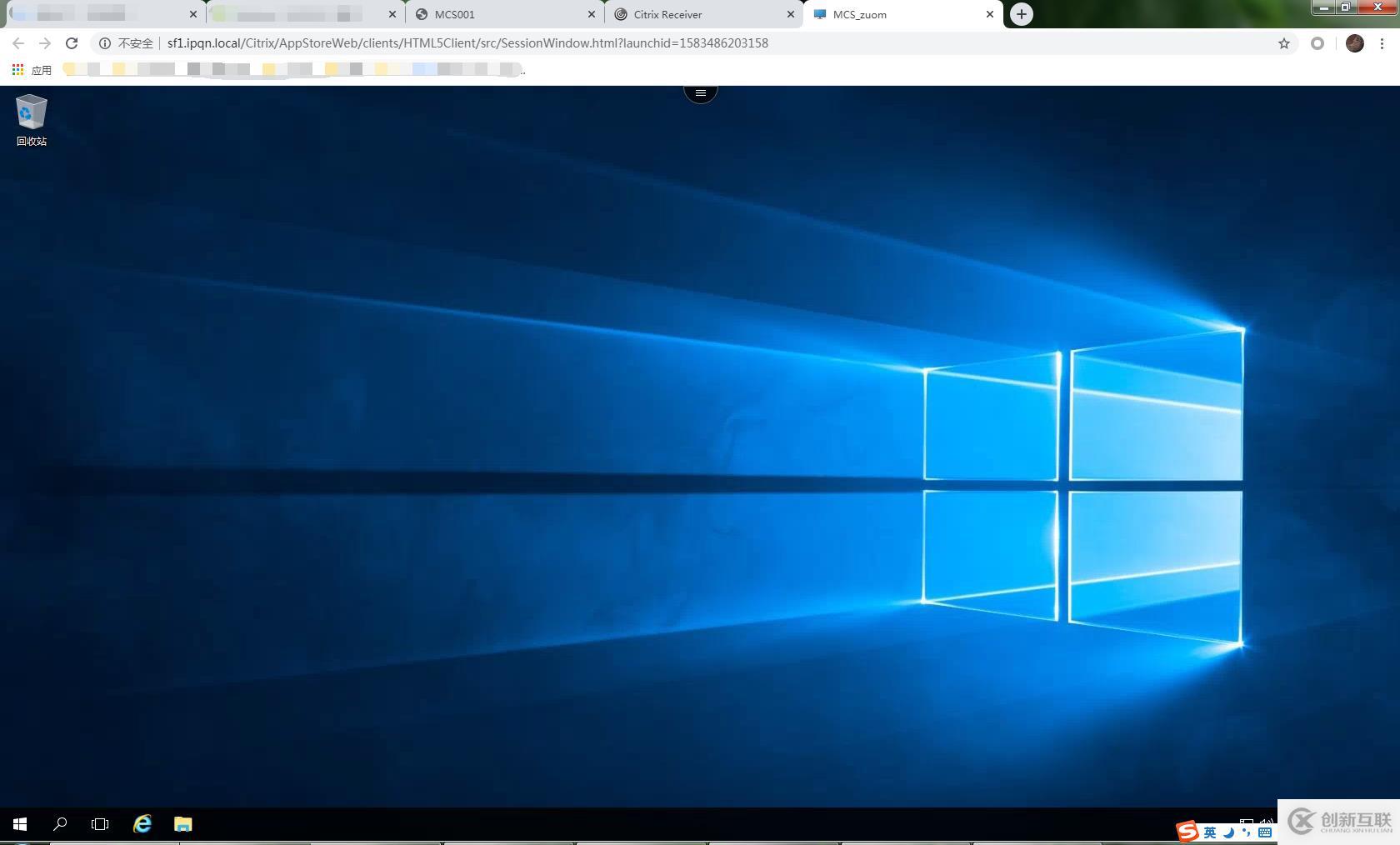Minimize the Chrome browser window
The image size is (1400, 845).
1323,7
